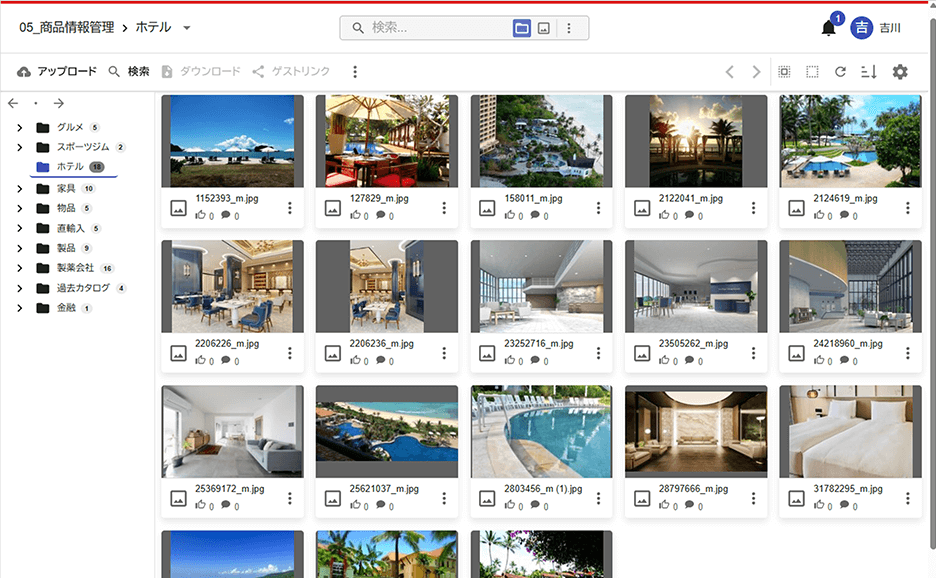
Task: Select the 過去カタログ folder
Action: coord(83,288)
